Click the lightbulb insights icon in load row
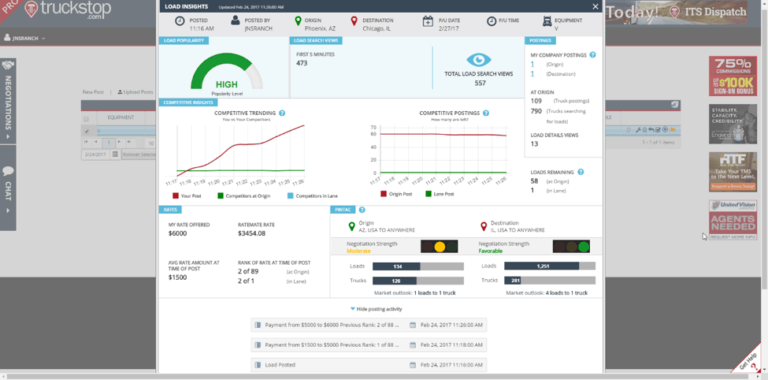This screenshot has width=768, height=380. pos(628,130)
